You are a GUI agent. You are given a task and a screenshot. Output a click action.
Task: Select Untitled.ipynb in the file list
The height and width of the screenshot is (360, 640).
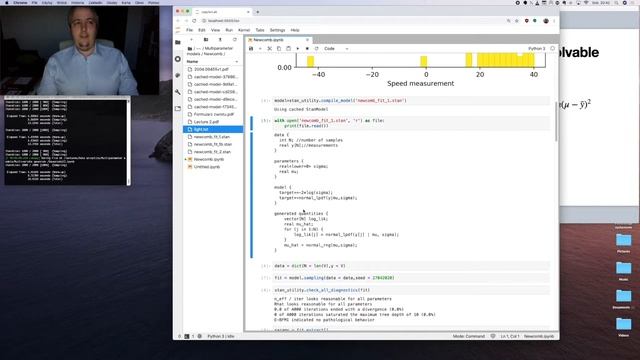pos(213,167)
